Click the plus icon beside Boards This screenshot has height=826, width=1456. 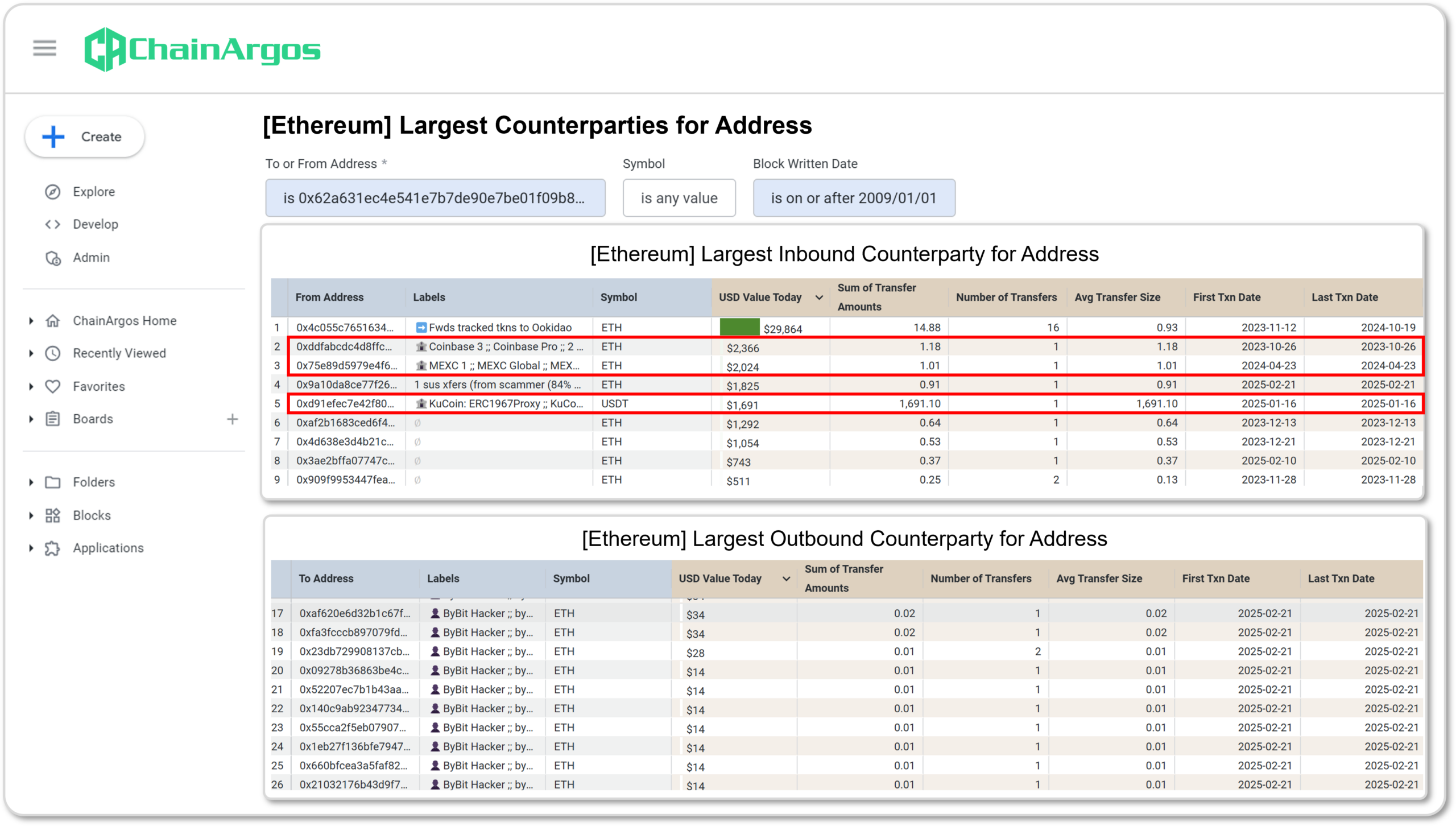coord(232,419)
